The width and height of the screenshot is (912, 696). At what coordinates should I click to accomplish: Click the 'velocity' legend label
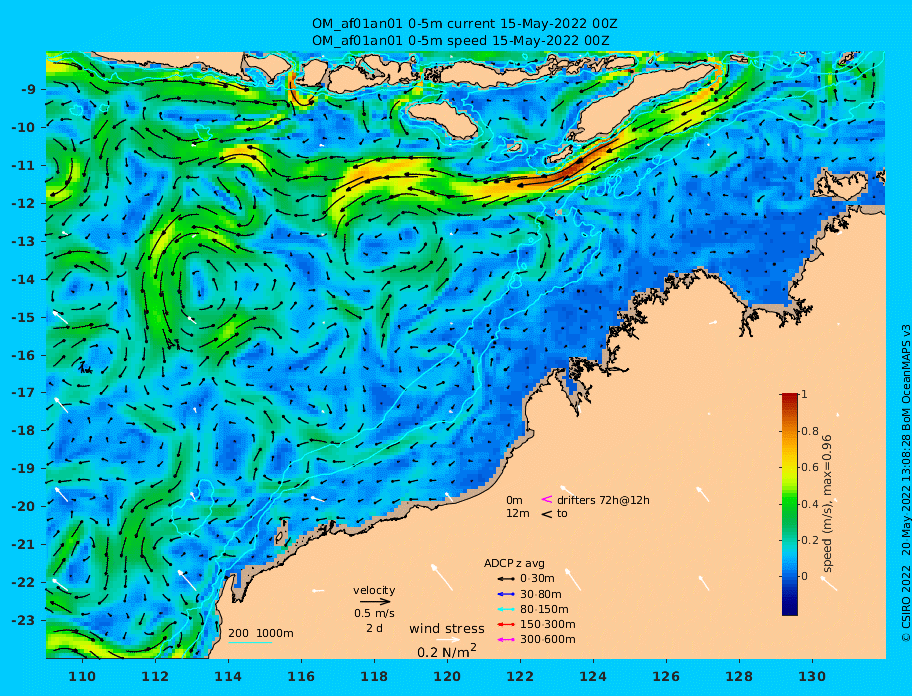[x=374, y=590]
